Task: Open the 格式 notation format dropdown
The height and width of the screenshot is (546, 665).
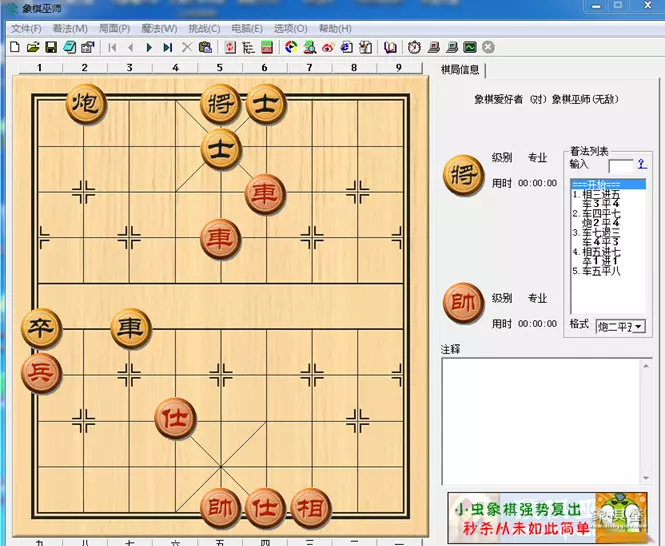Action: (x=620, y=326)
